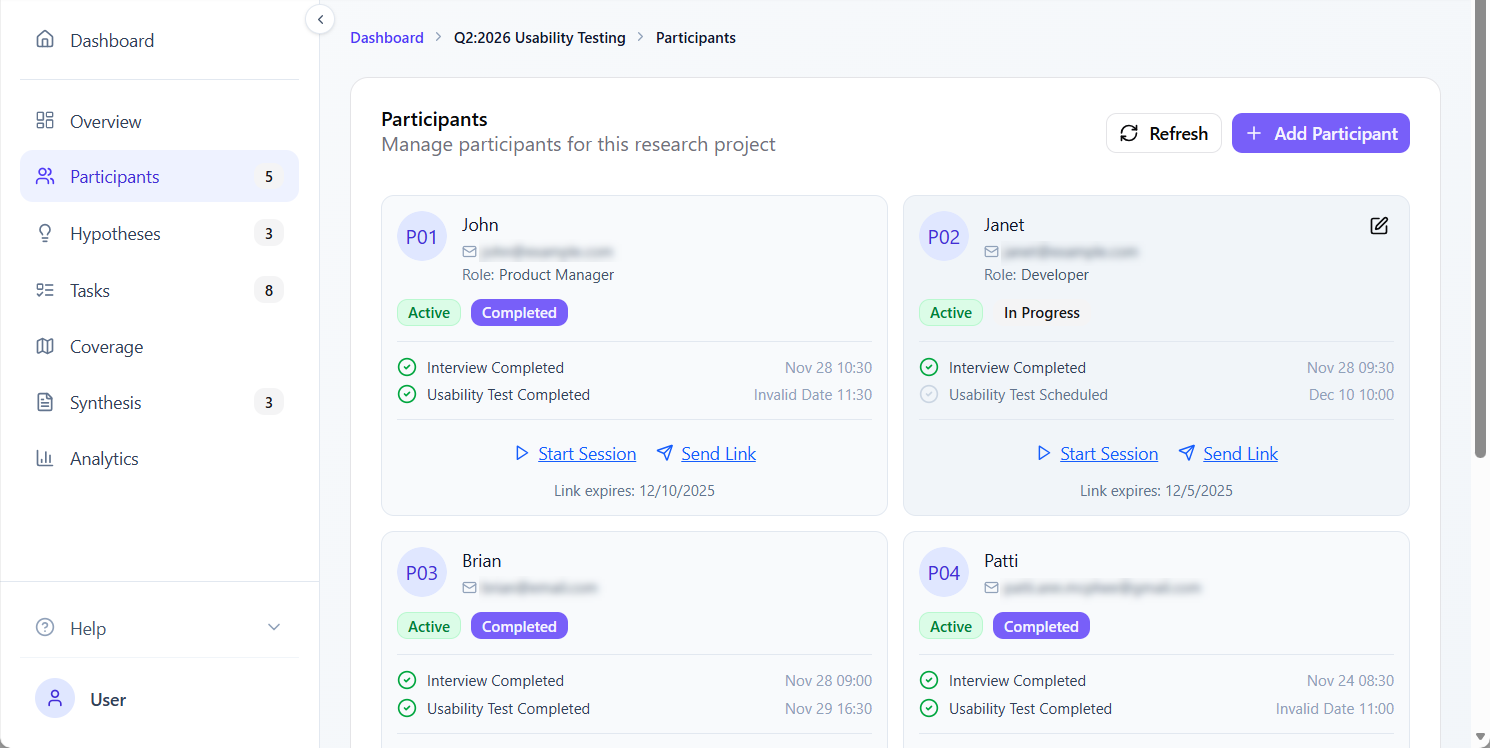Click Send Link on Janet's card
1490x748 pixels.
[x=1239, y=454]
